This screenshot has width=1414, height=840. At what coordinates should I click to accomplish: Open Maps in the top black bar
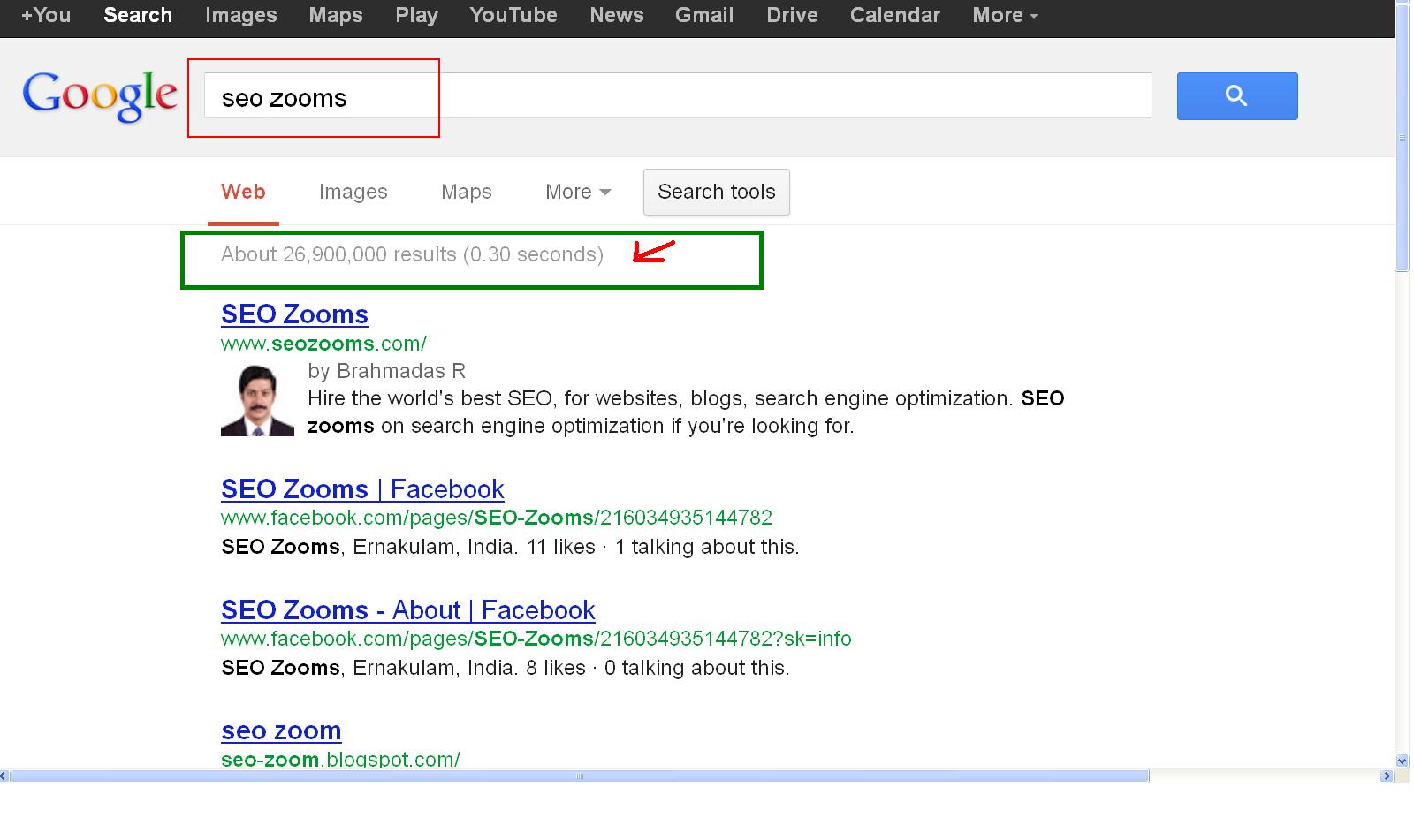[336, 15]
